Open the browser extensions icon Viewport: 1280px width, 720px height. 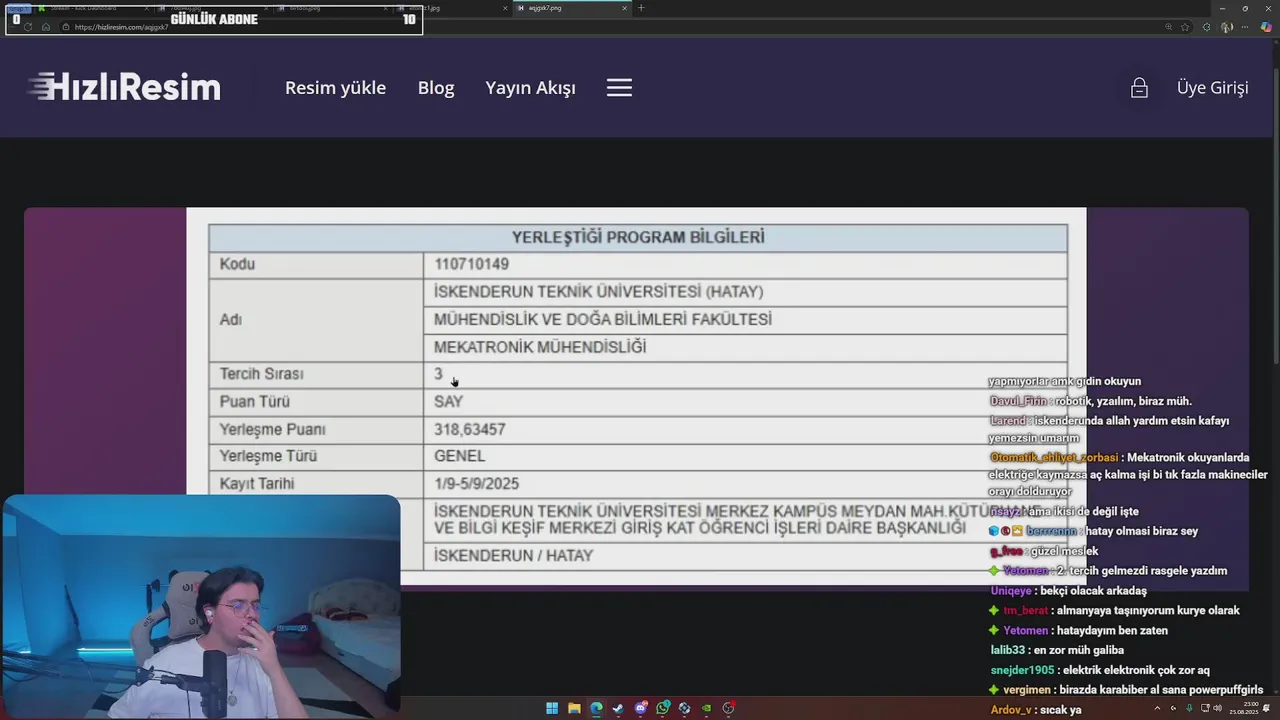point(1206,27)
